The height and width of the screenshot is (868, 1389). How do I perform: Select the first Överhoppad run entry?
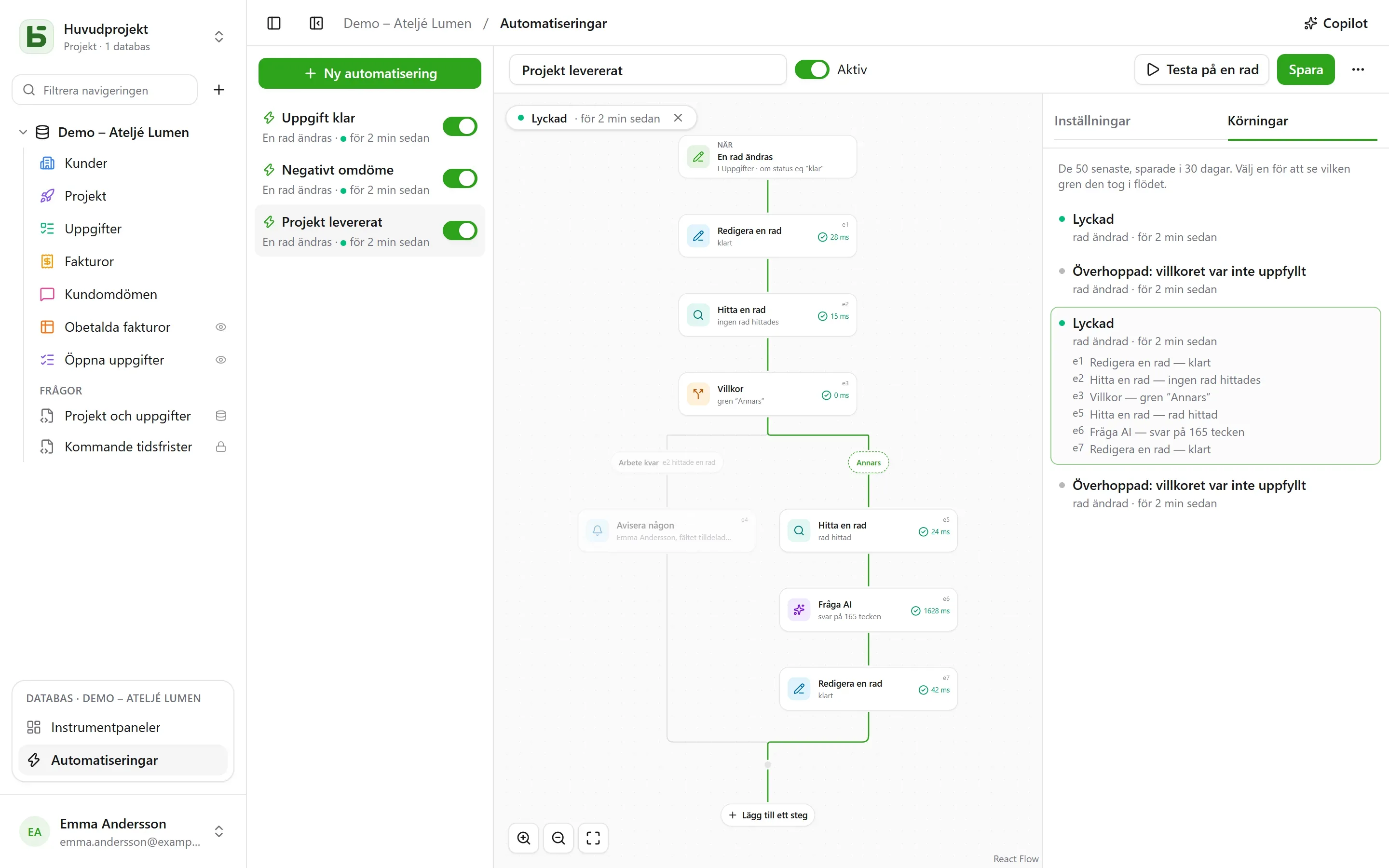(1215, 280)
